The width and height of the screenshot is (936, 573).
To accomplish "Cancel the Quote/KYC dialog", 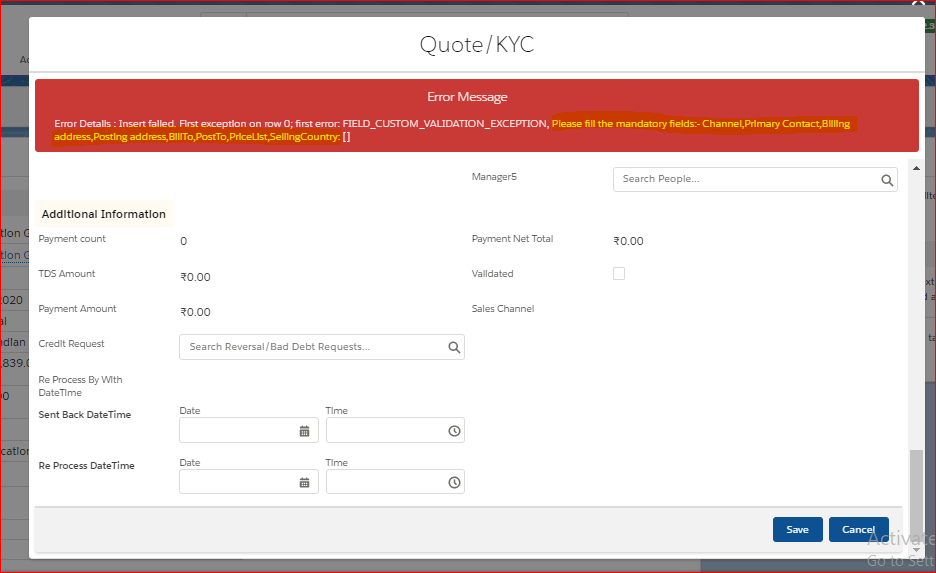I will click(x=858, y=529).
